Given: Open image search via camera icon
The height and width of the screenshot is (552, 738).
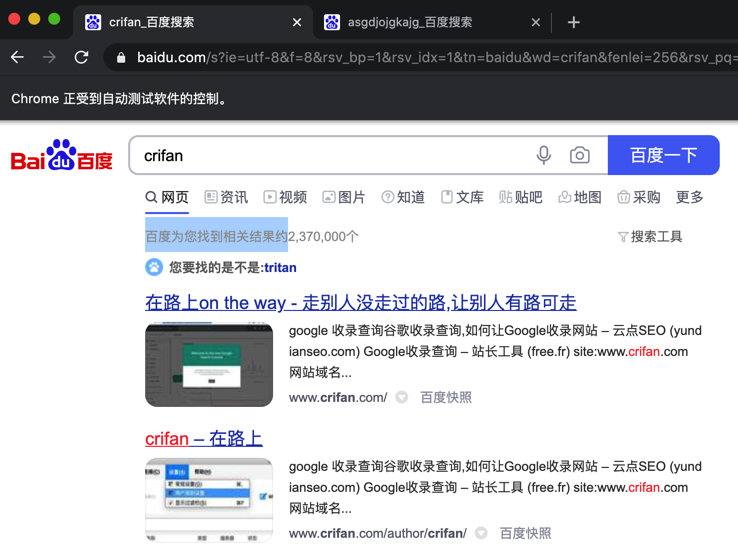Looking at the screenshot, I should click(x=579, y=155).
